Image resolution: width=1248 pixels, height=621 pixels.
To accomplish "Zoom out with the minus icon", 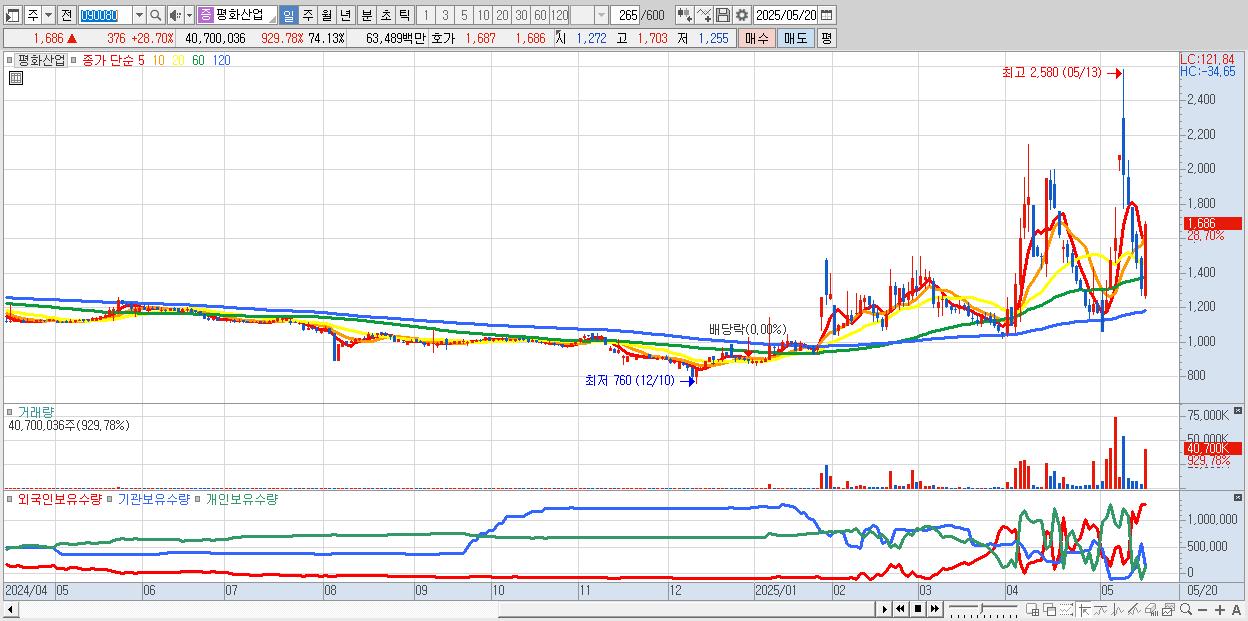I will (x=1202, y=609).
